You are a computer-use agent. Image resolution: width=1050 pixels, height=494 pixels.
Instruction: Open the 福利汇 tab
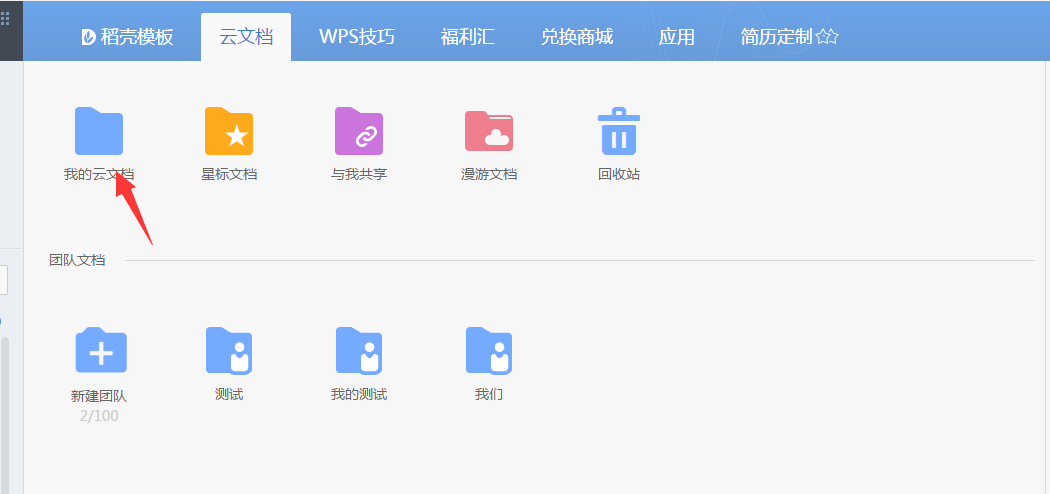(x=468, y=37)
